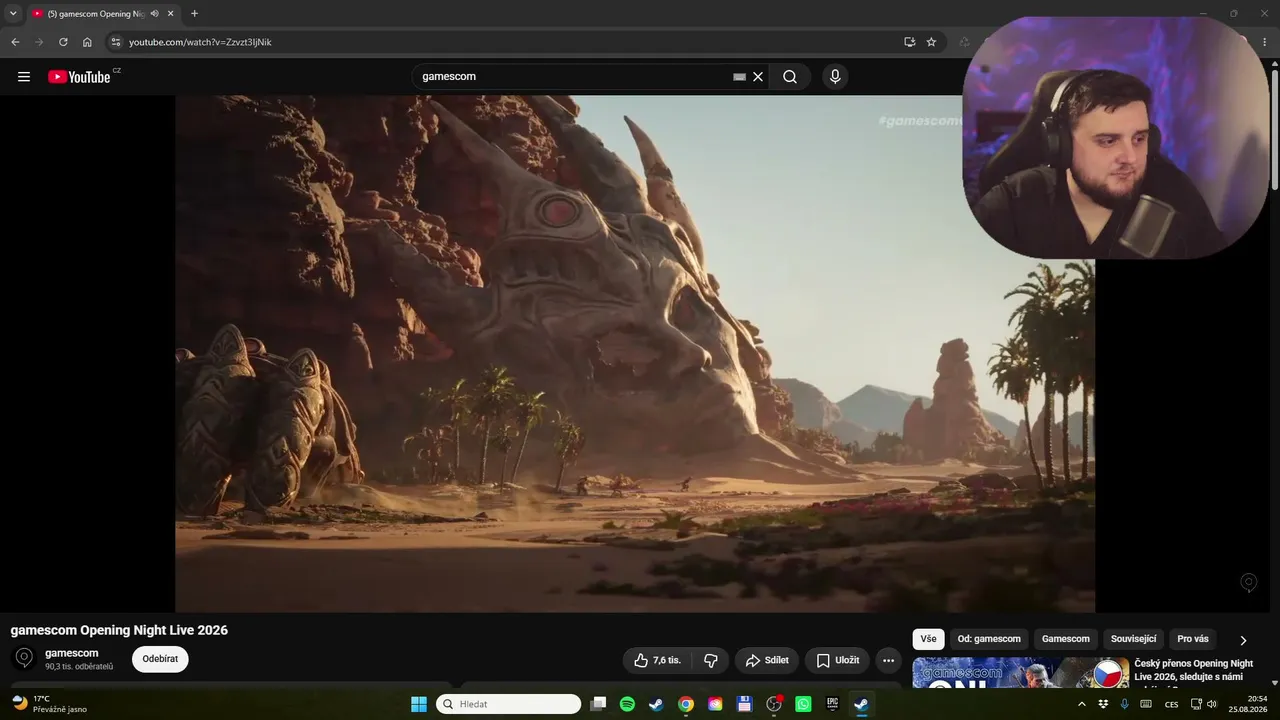Click the taskbar Hledat search box
This screenshot has width=1280, height=720.
(x=508, y=704)
